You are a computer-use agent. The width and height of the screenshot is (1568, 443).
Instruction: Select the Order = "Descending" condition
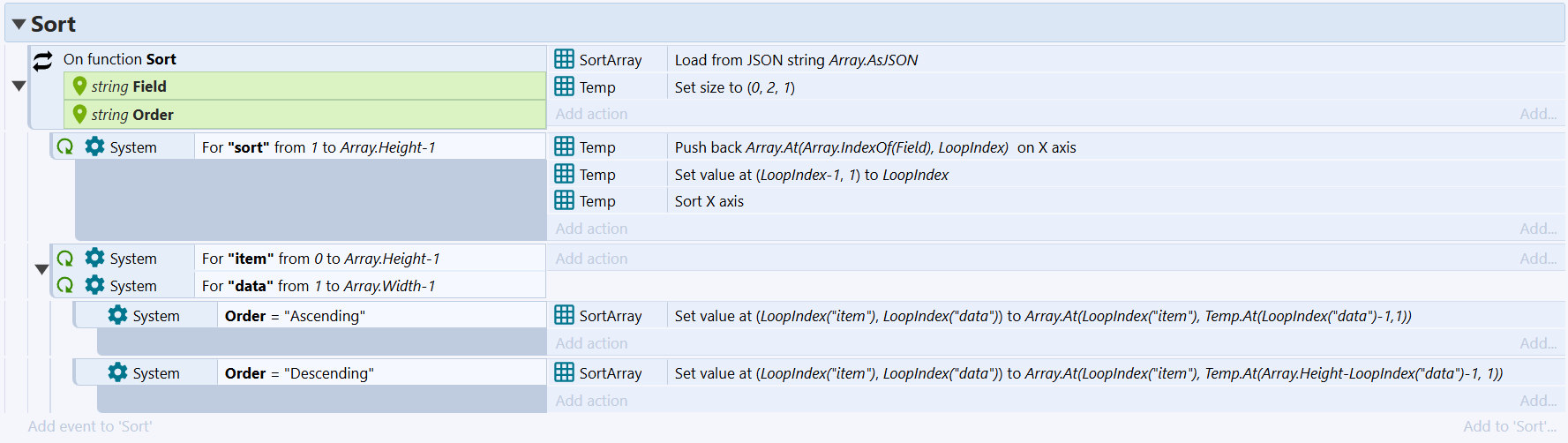[x=299, y=373]
